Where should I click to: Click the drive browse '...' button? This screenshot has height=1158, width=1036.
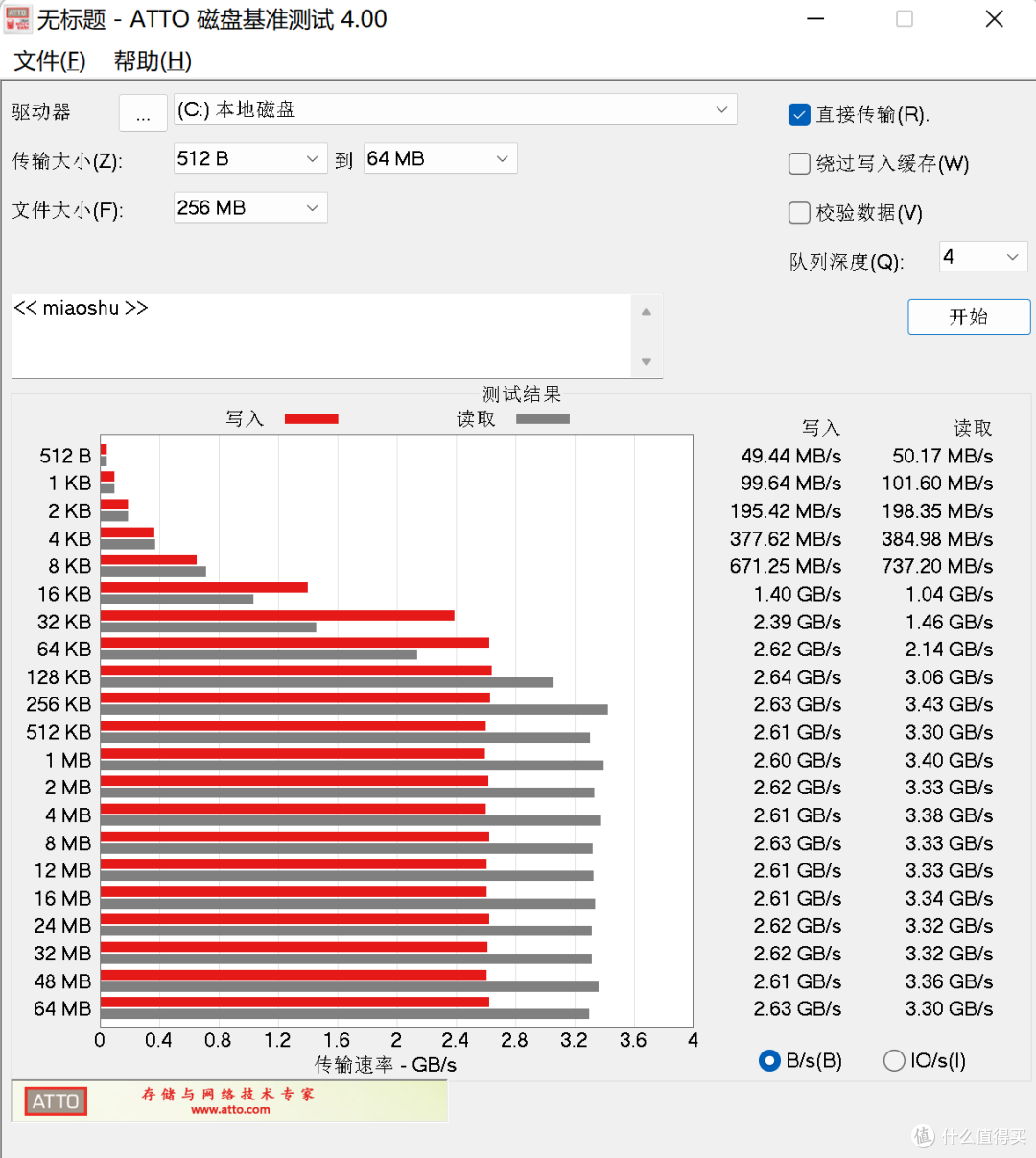pos(143,113)
